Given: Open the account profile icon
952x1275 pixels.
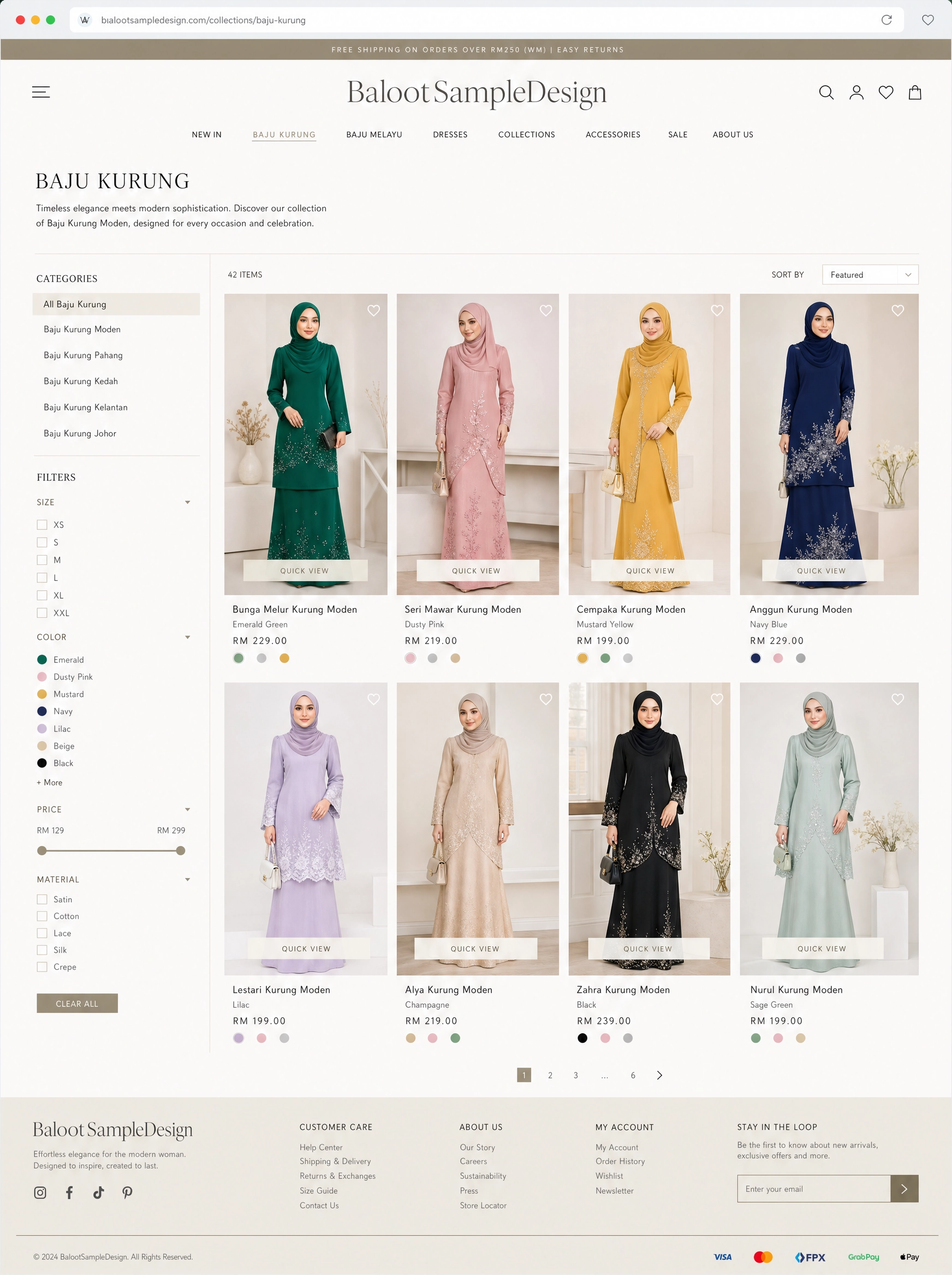Looking at the screenshot, I should (x=856, y=92).
